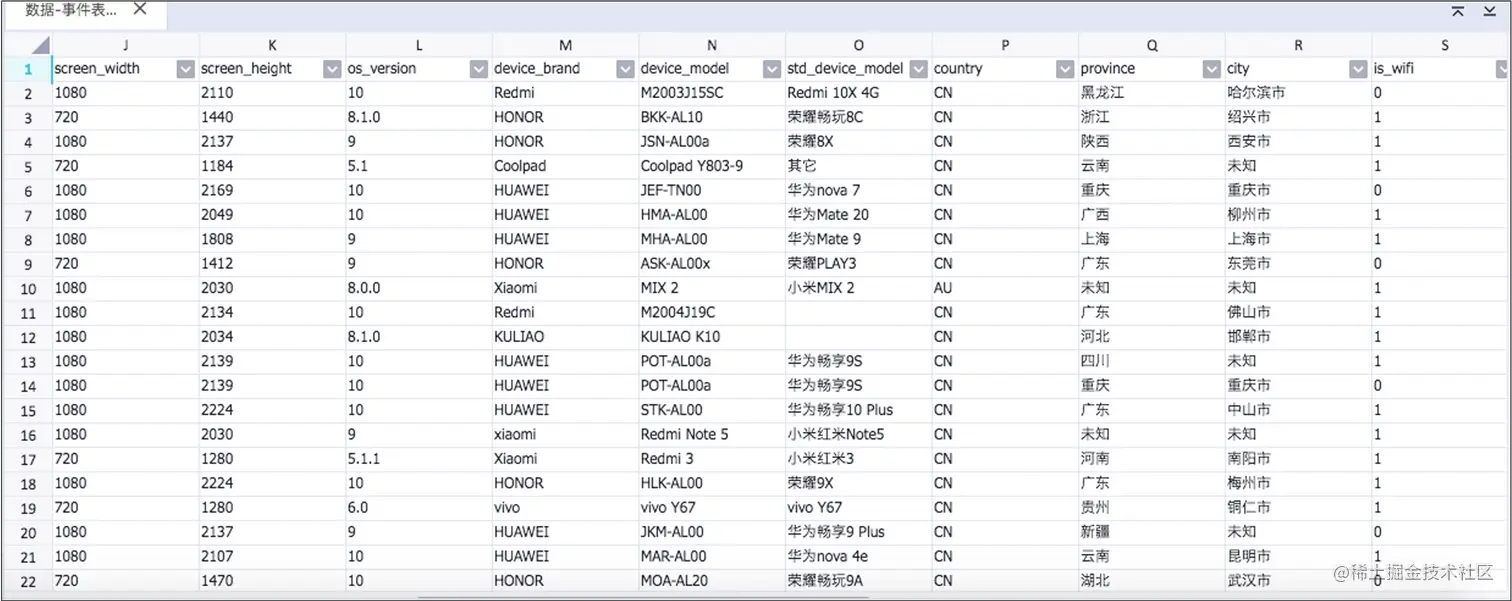Screen dimensions: 1512x601
Task: Select column Q header
Action: tap(1152, 45)
